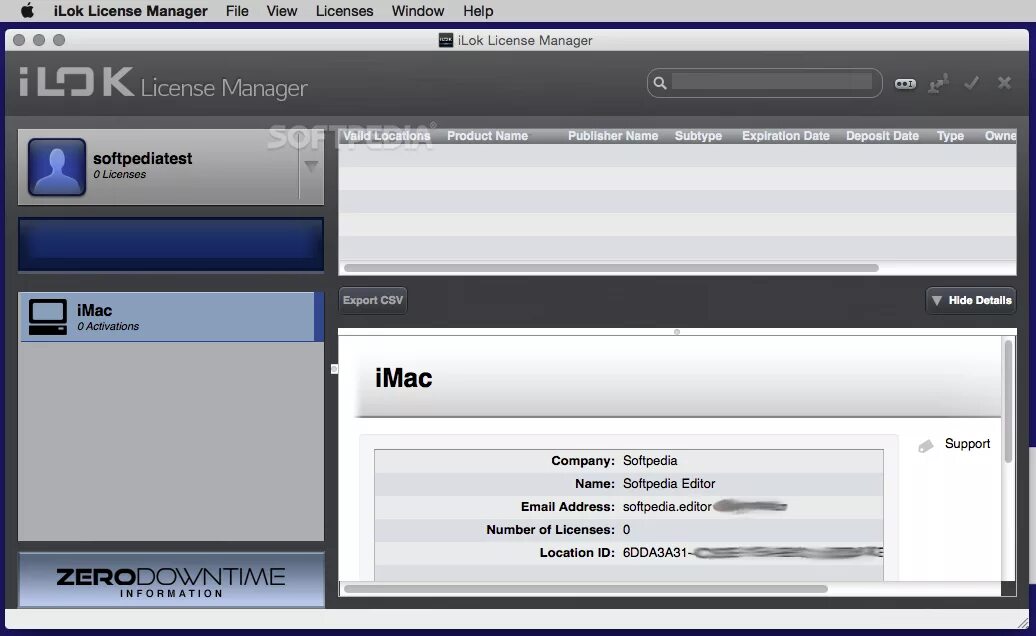Click the details pane vertical scrollbar
Viewport: 1036px width, 636px height.
coord(1008,401)
